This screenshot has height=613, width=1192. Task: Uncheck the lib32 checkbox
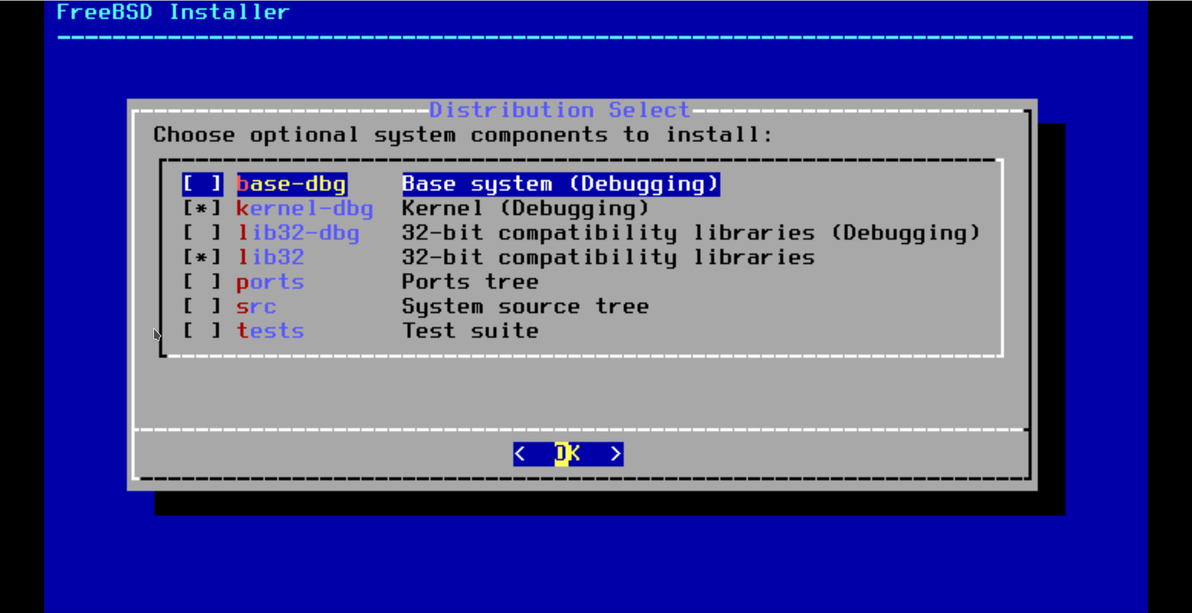pyautogui.click(x=202, y=257)
